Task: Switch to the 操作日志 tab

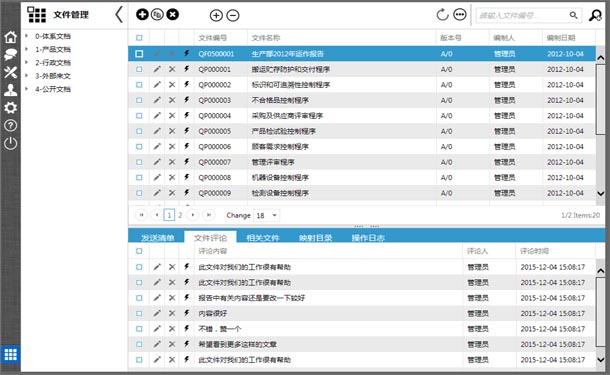Action: (x=368, y=238)
